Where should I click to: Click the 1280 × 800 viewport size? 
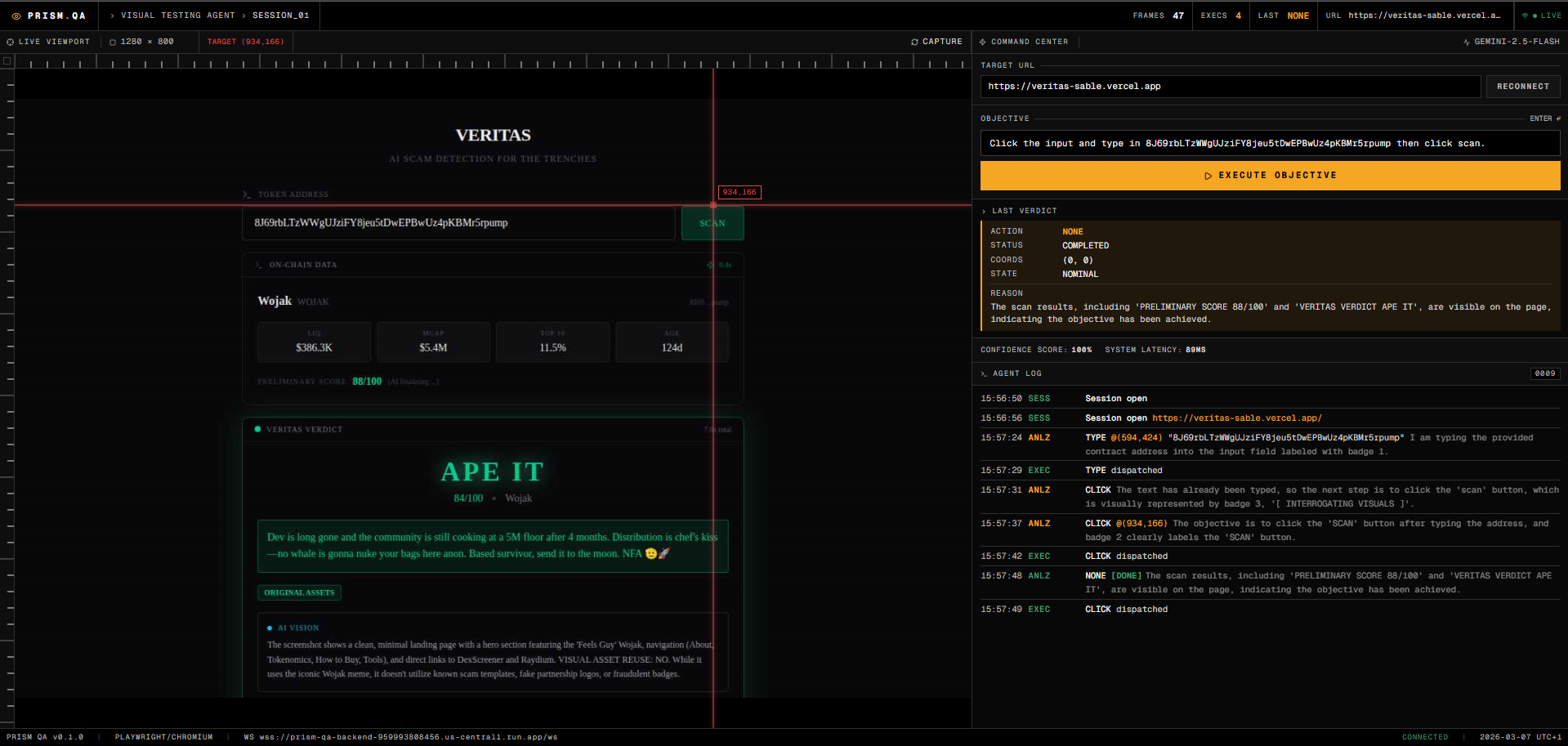click(x=147, y=42)
